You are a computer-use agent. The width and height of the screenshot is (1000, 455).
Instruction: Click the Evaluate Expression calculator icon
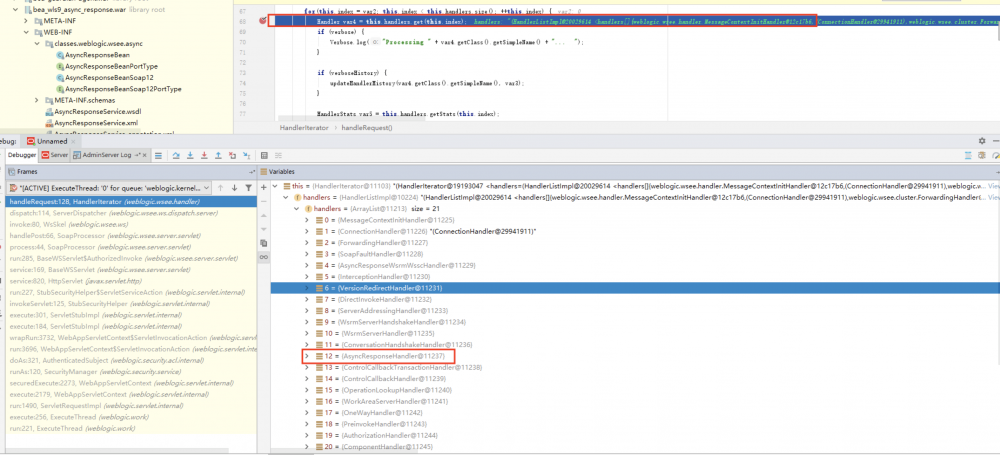click(x=264, y=155)
